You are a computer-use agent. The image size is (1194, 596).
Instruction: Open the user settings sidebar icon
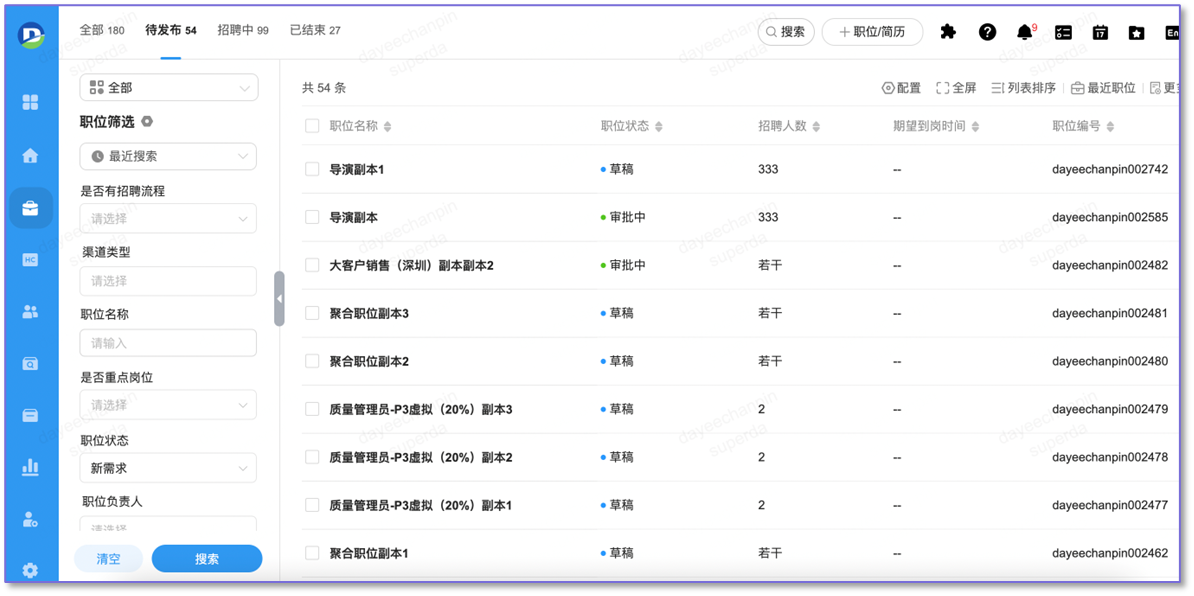pyautogui.click(x=30, y=519)
